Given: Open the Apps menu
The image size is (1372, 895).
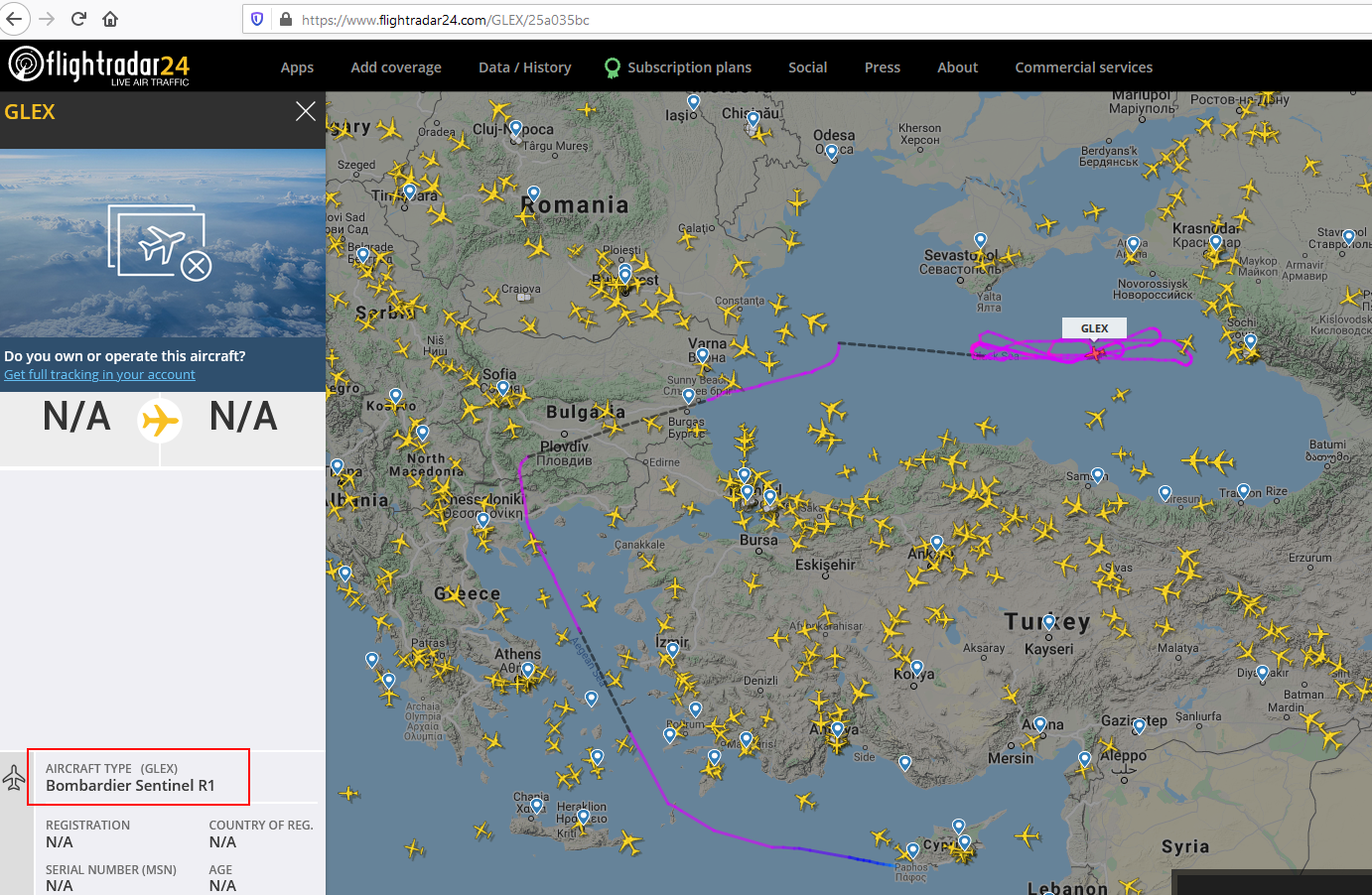Looking at the screenshot, I should click(x=297, y=67).
